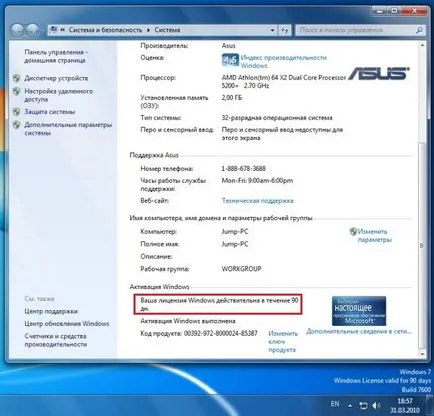Open Дополнительные сведения в сети link
Screen dimensions: 434x416
pyautogui.click(x=359, y=331)
